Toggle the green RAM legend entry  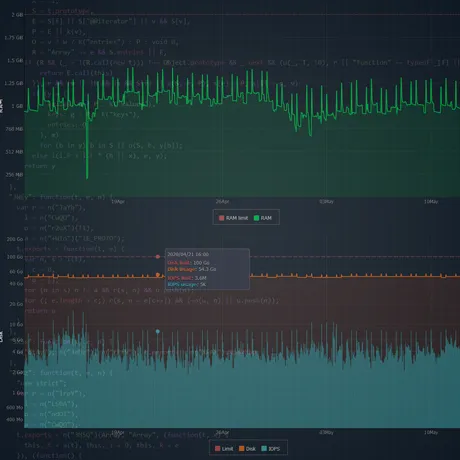tap(263, 218)
